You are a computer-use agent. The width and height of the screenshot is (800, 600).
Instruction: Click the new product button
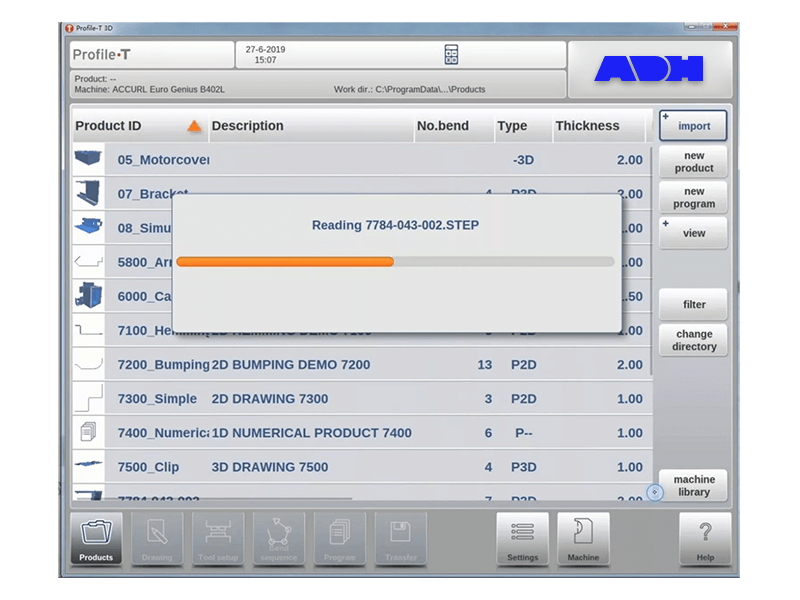[x=693, y=162]
